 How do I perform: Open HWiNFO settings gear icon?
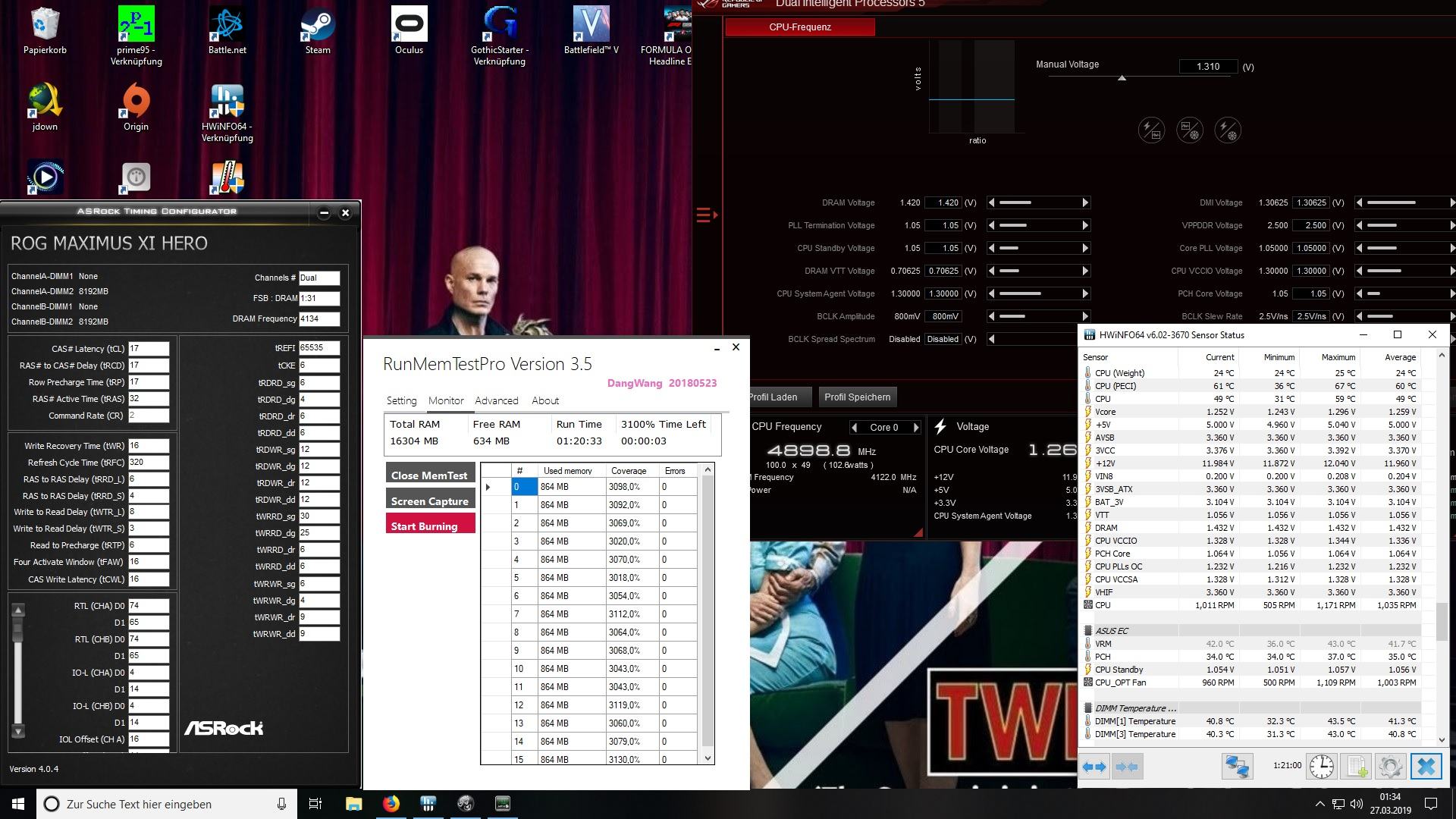pyautogui.click(x=1390, y=767)
